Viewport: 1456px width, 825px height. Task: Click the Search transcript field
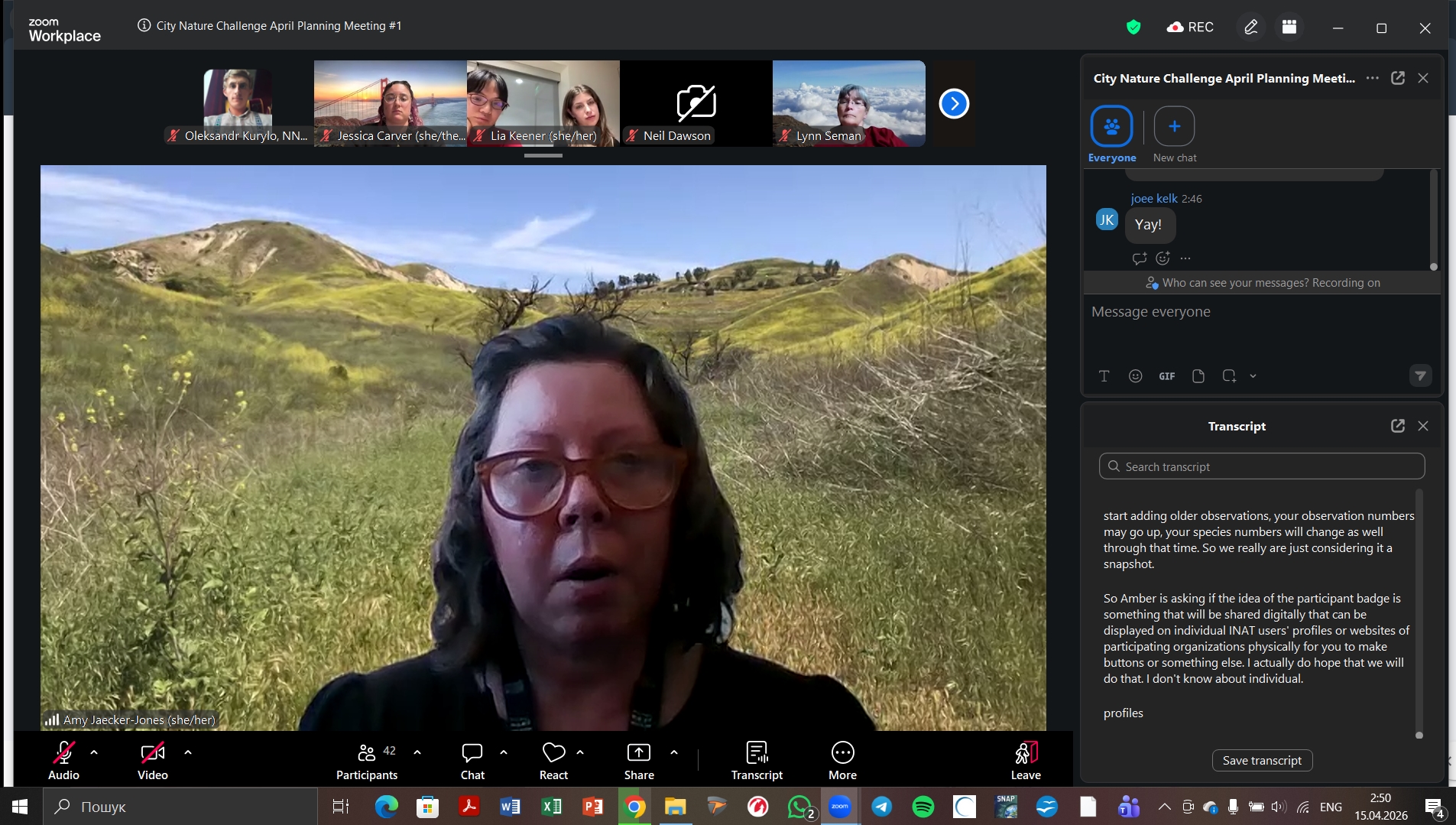1261,466
